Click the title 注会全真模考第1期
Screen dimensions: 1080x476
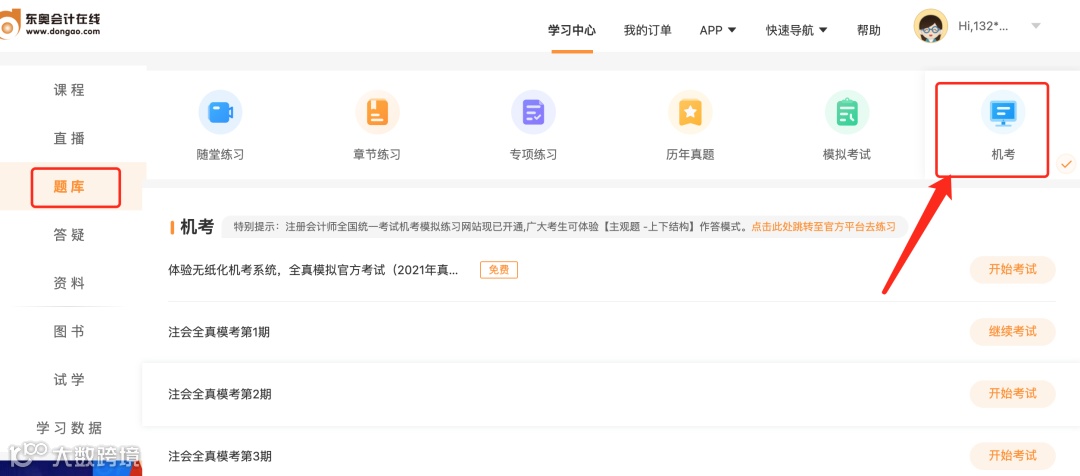click(x=219, y=332)
